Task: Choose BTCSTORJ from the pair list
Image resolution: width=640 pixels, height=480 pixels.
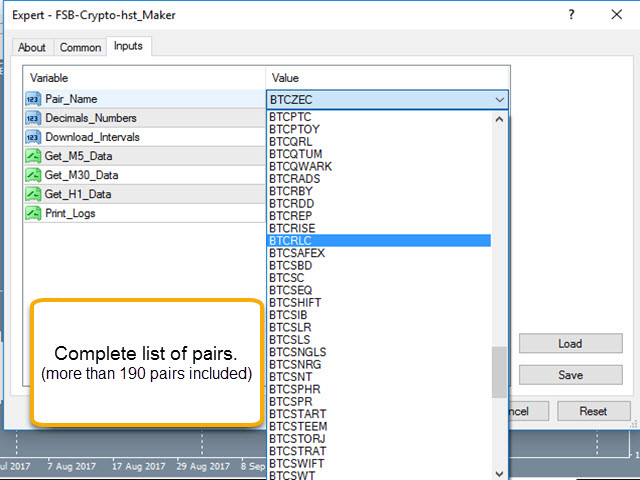Action: pyautogui.click(x=379, y=439)
